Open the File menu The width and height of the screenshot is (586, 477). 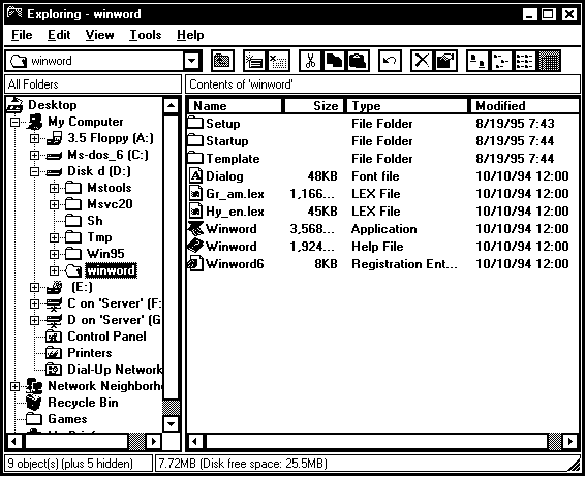tap(22, 35)
